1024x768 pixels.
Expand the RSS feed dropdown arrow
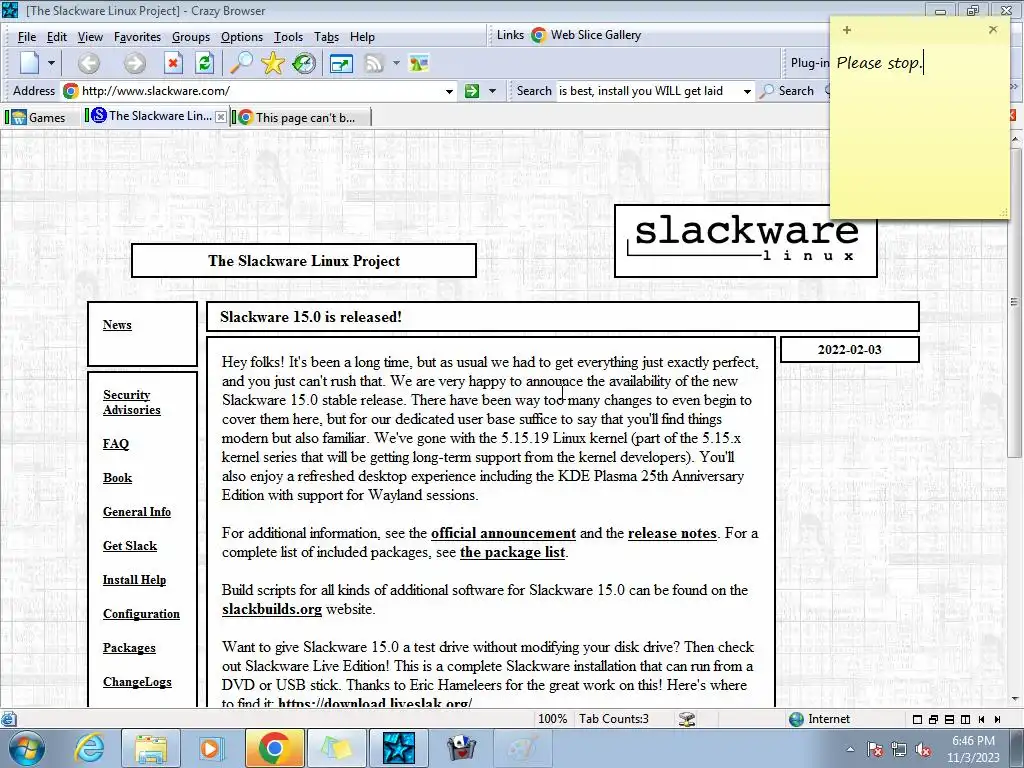(x=396, y=63)
